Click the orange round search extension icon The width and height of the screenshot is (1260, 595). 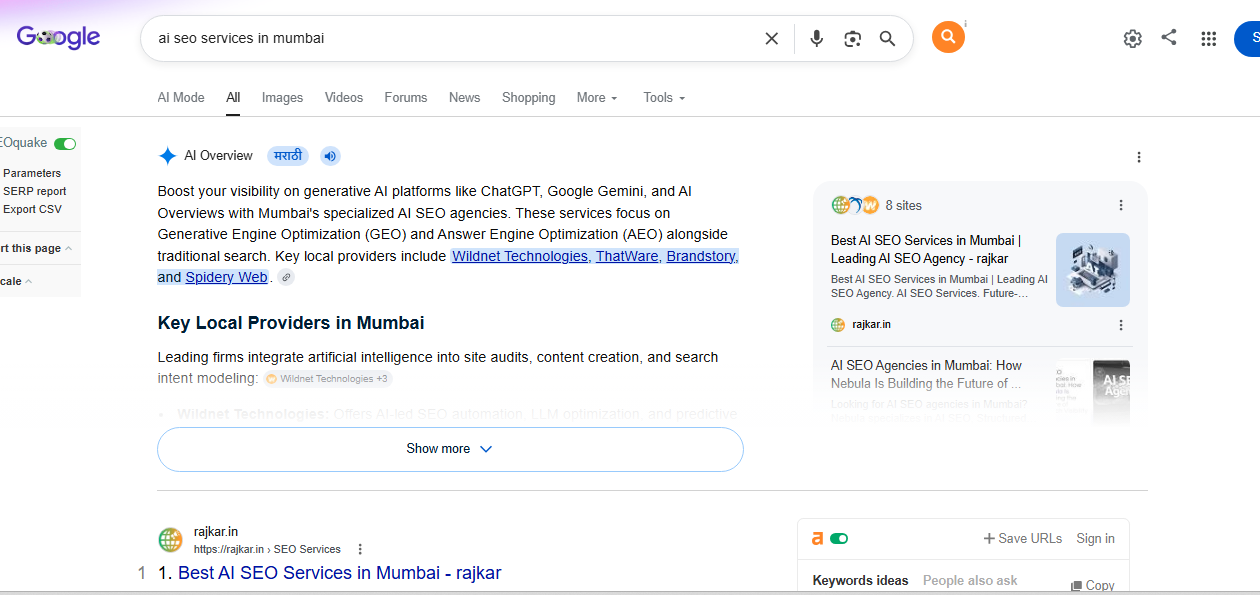coord(948,37)
